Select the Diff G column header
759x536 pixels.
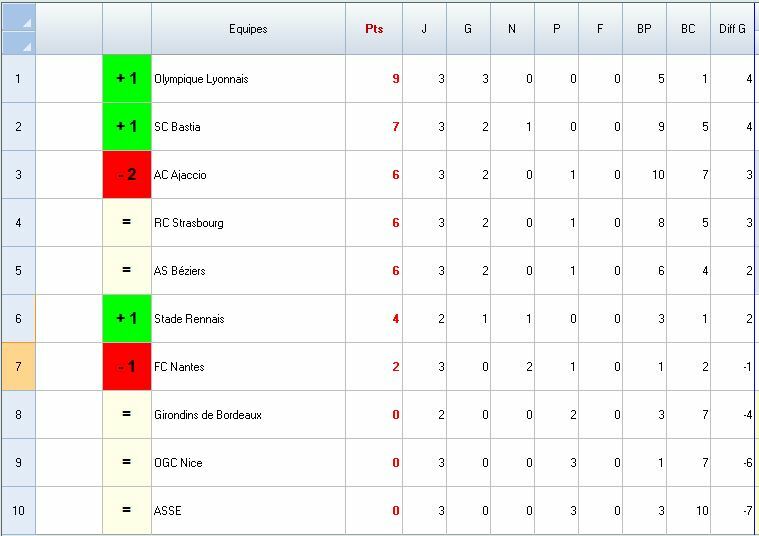pyautogui.click(x=732, y=29)
